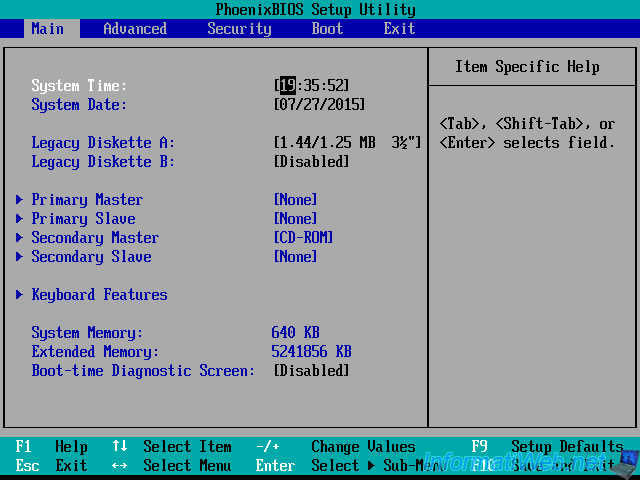Toggle Boot-time Diagnostic Screen Disabled value
640x480 pixels.
pos(311,371)
